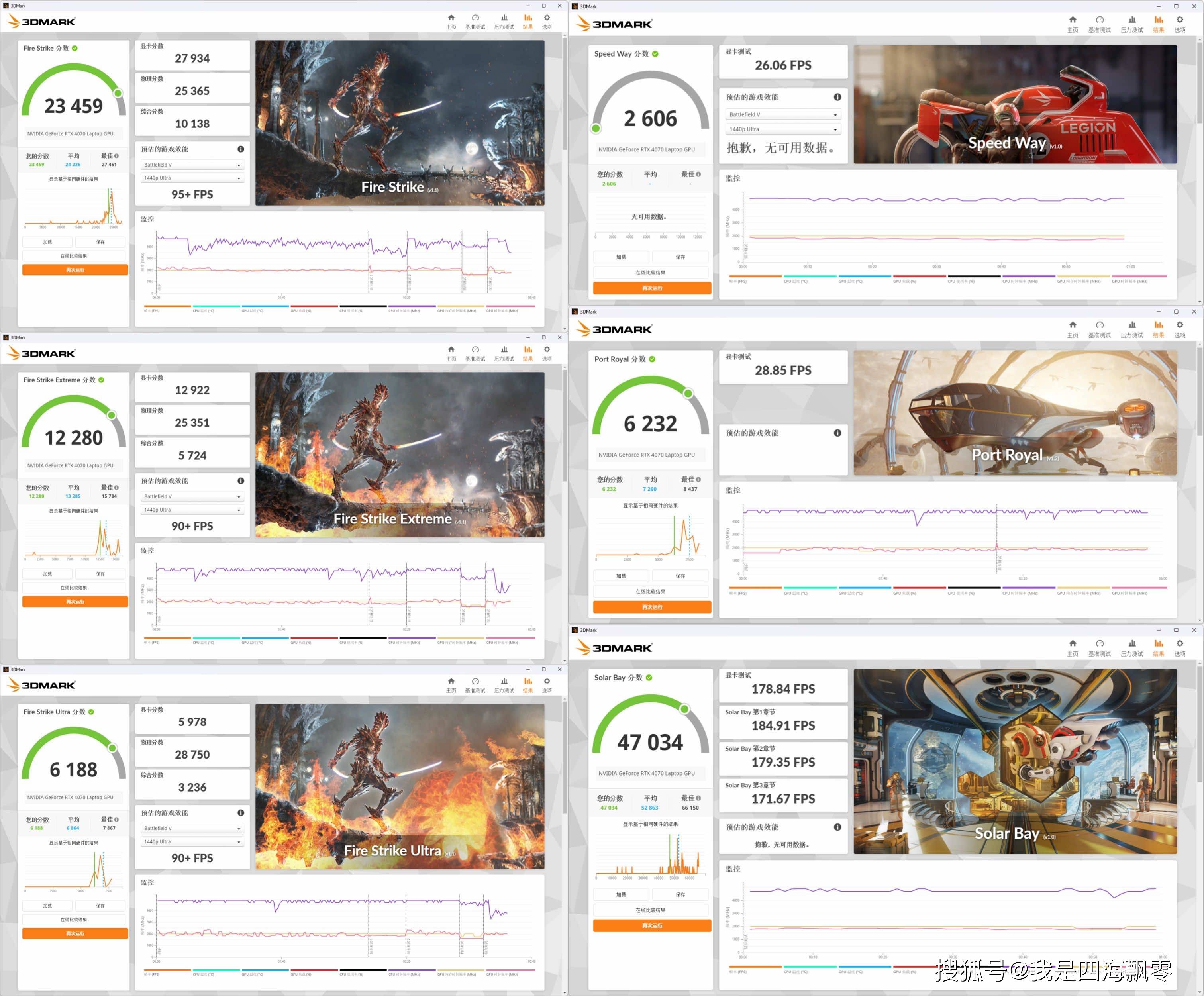
Task: Click game performance info icon in Fire Strike Ultra
Action: (241, 812)
